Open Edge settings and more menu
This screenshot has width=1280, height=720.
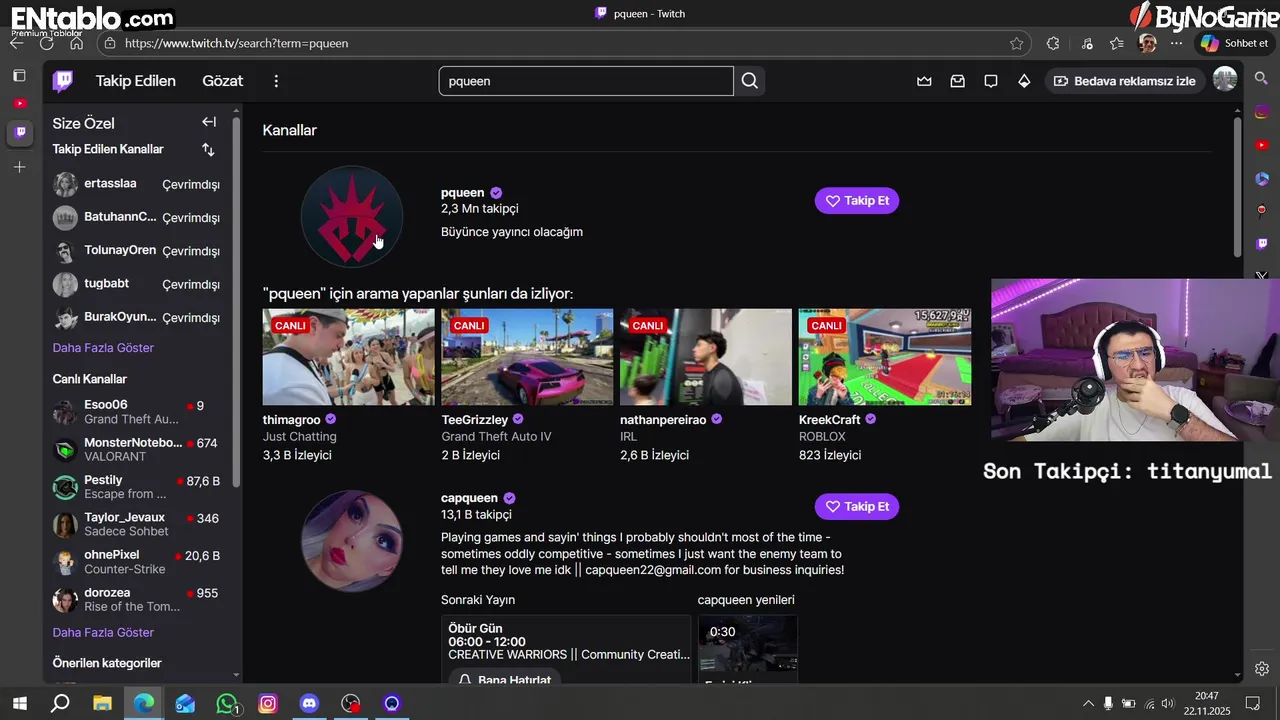tap(1176, 43)
